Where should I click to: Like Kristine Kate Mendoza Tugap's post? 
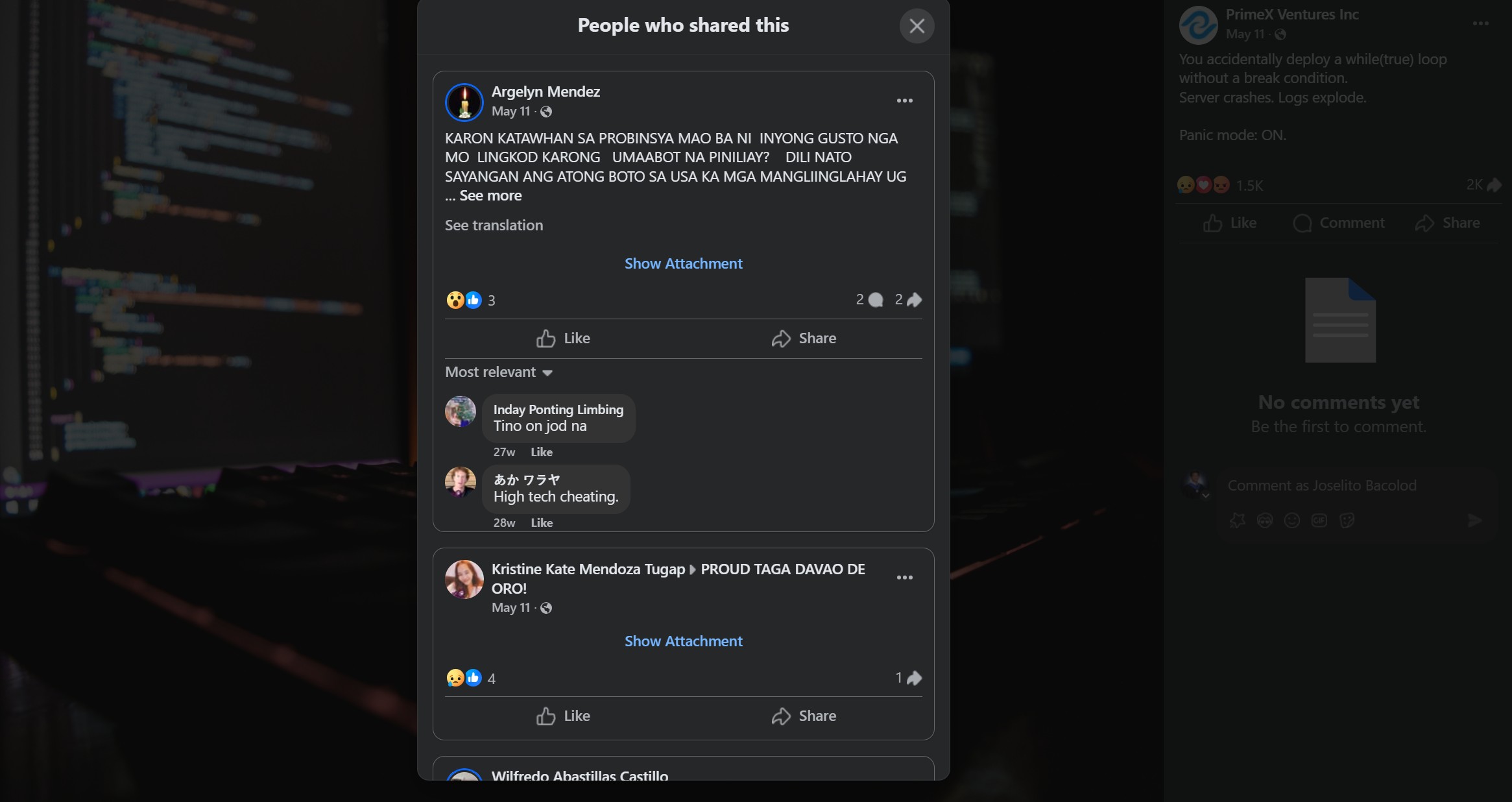(x=563, y=716)
